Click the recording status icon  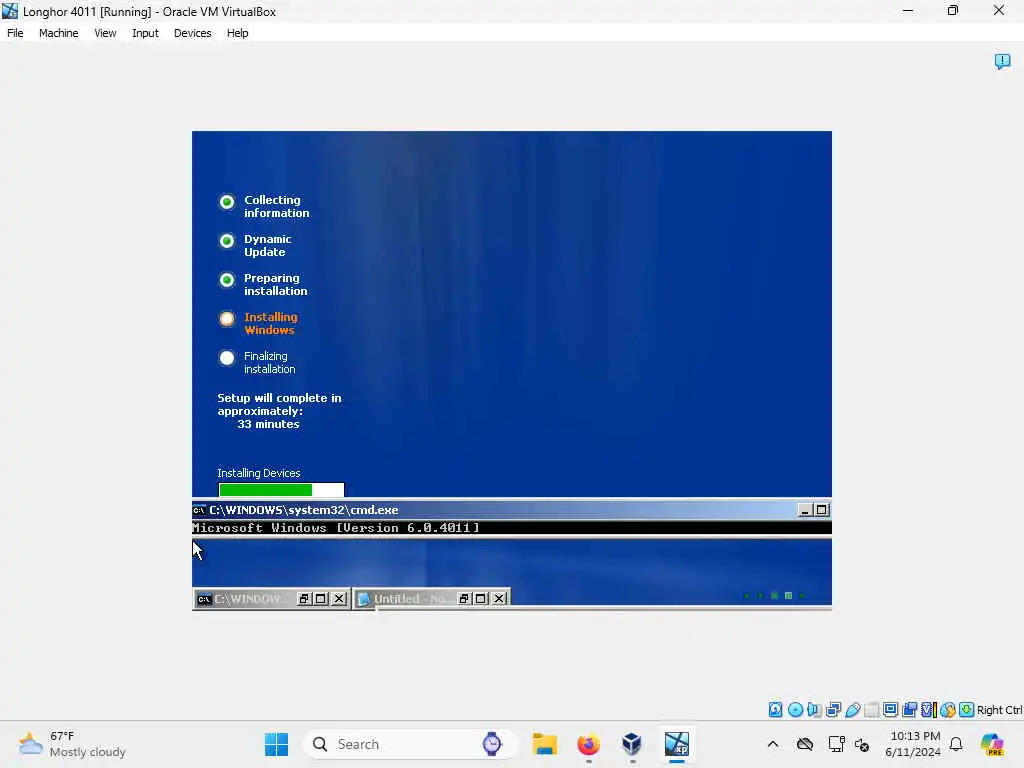909,710
